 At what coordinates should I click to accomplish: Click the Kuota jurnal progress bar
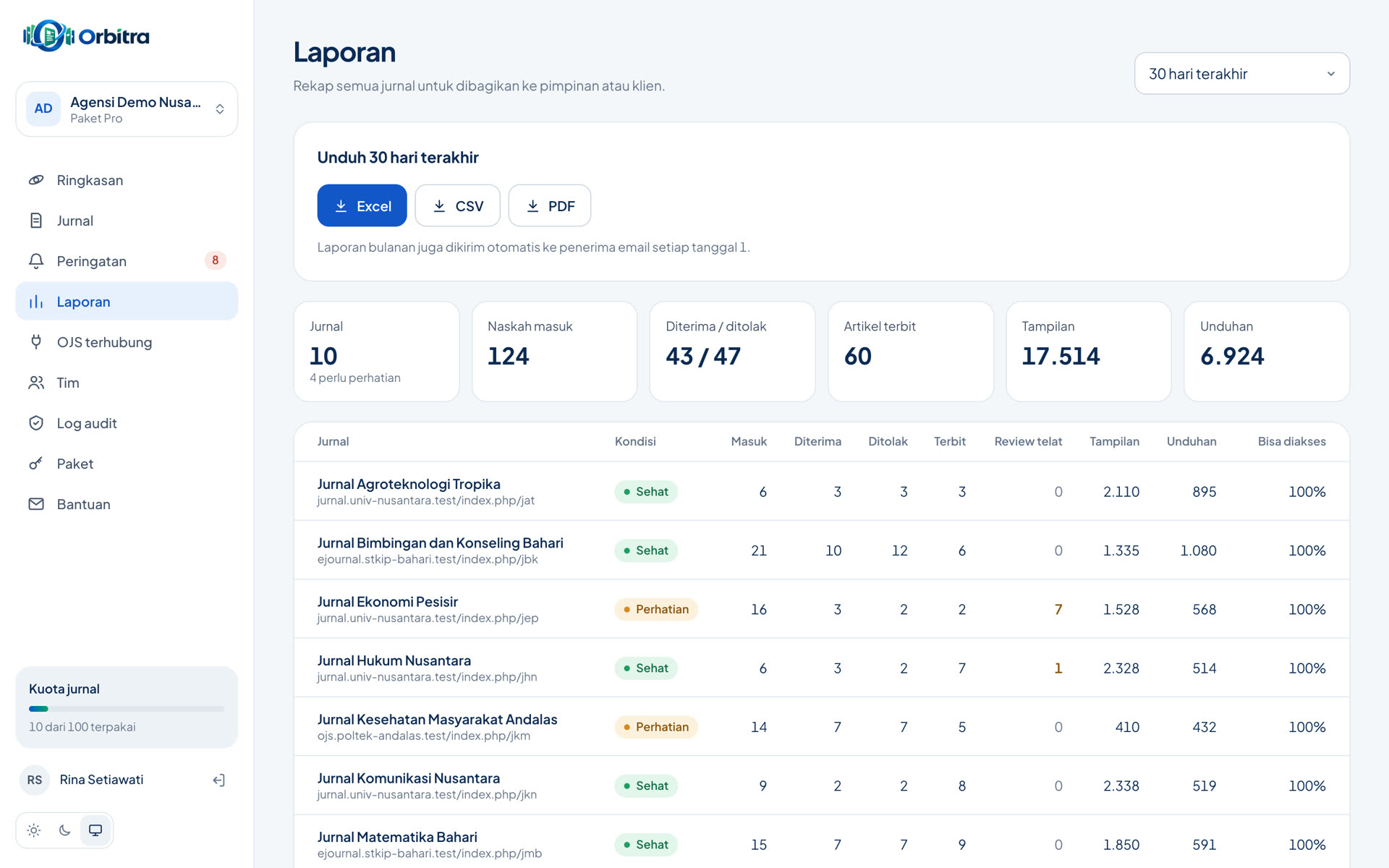coord(127,709)
